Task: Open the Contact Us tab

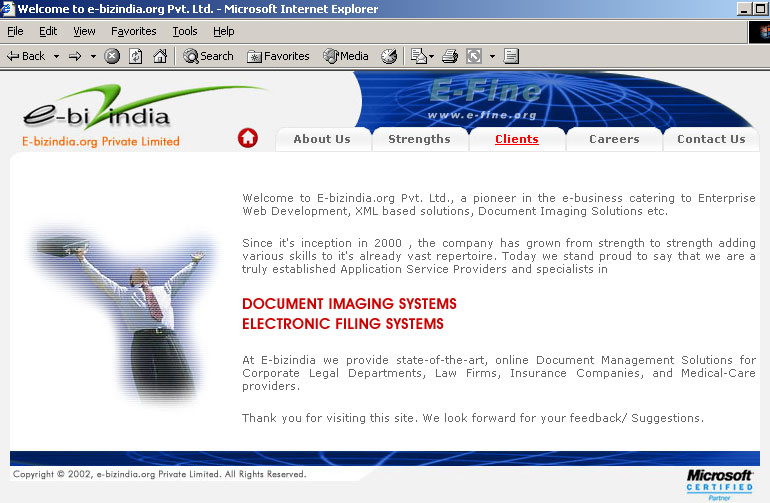Action: pos(711,139)
